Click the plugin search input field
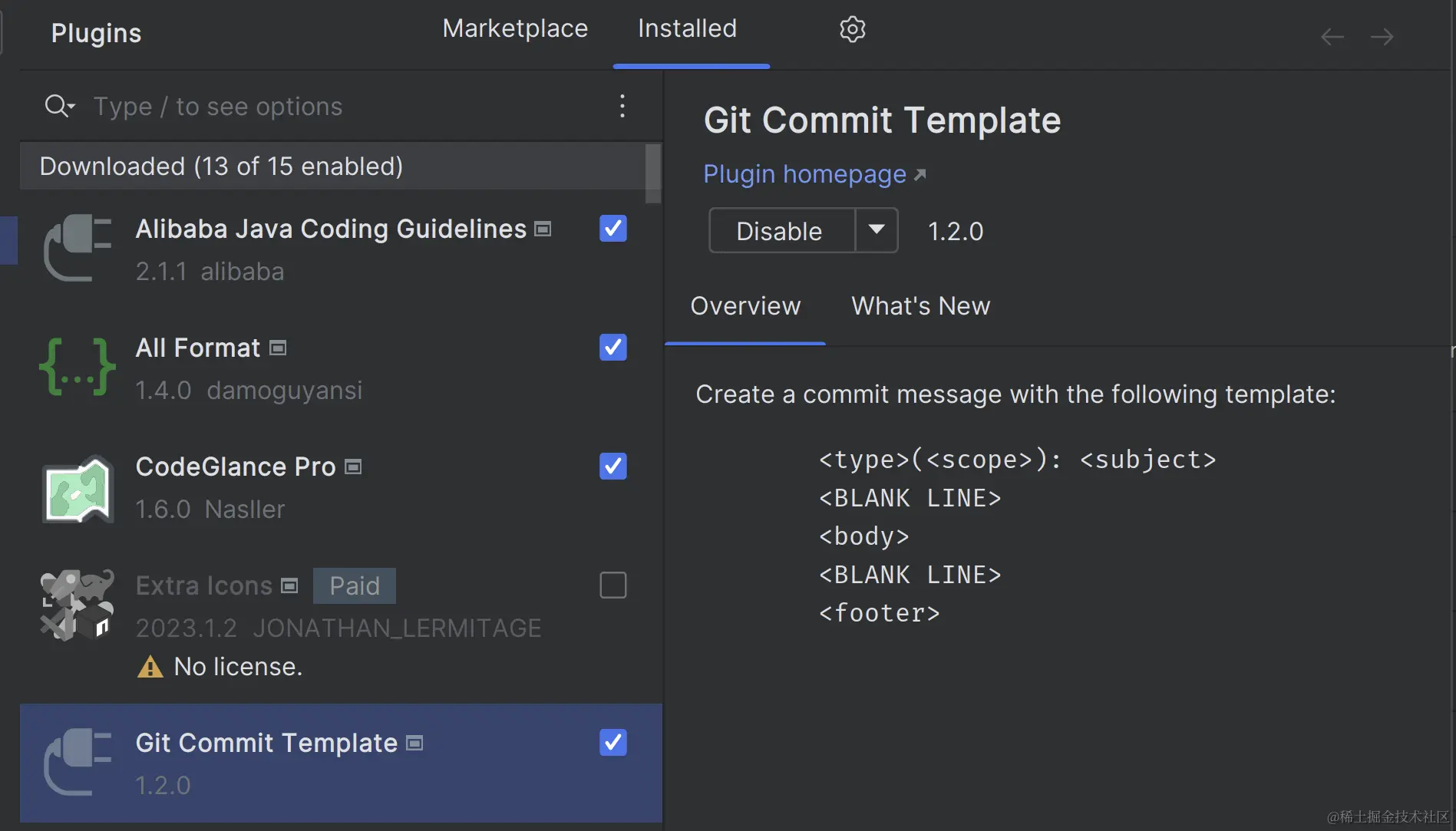Image resolution: width=1456 pixels, height=831 pixels. pyautogui.click(x=338, y=107)
